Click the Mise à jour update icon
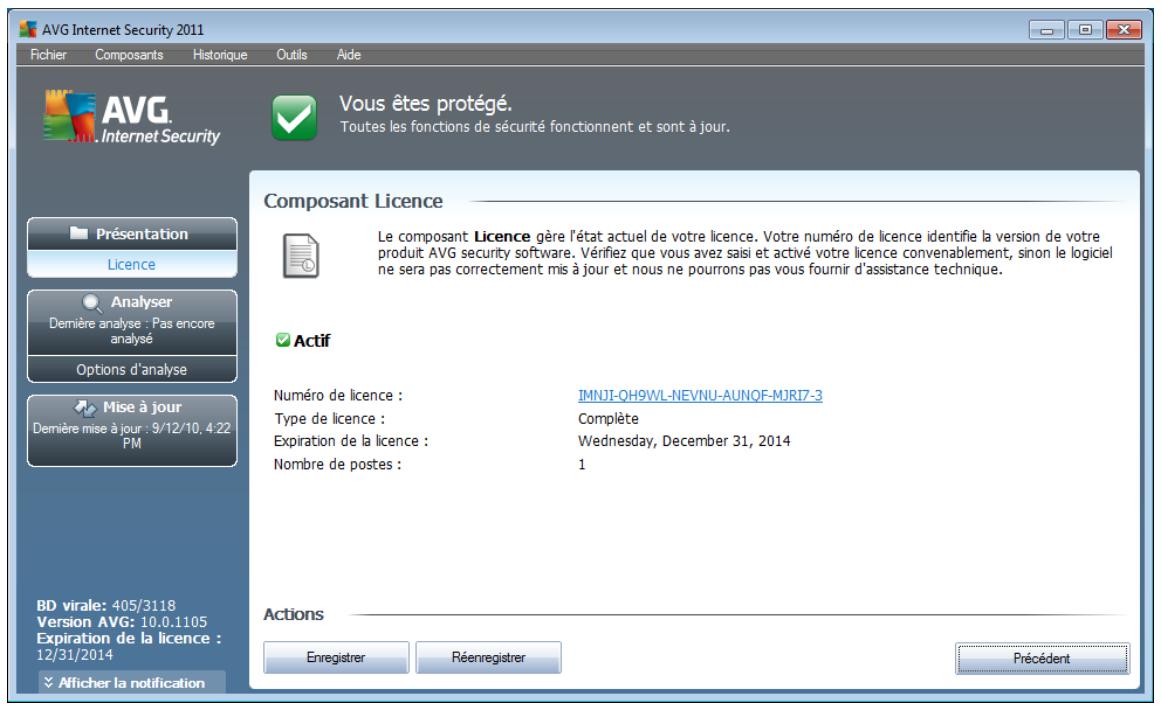This screenshot has width=1162, height=707. point(85,408)
